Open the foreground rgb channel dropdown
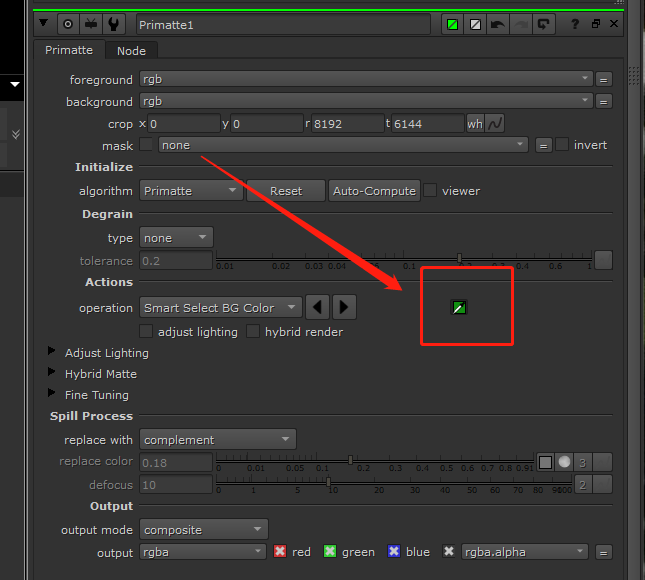The width and height of the screenshot is (645, 580). (366, 79)
